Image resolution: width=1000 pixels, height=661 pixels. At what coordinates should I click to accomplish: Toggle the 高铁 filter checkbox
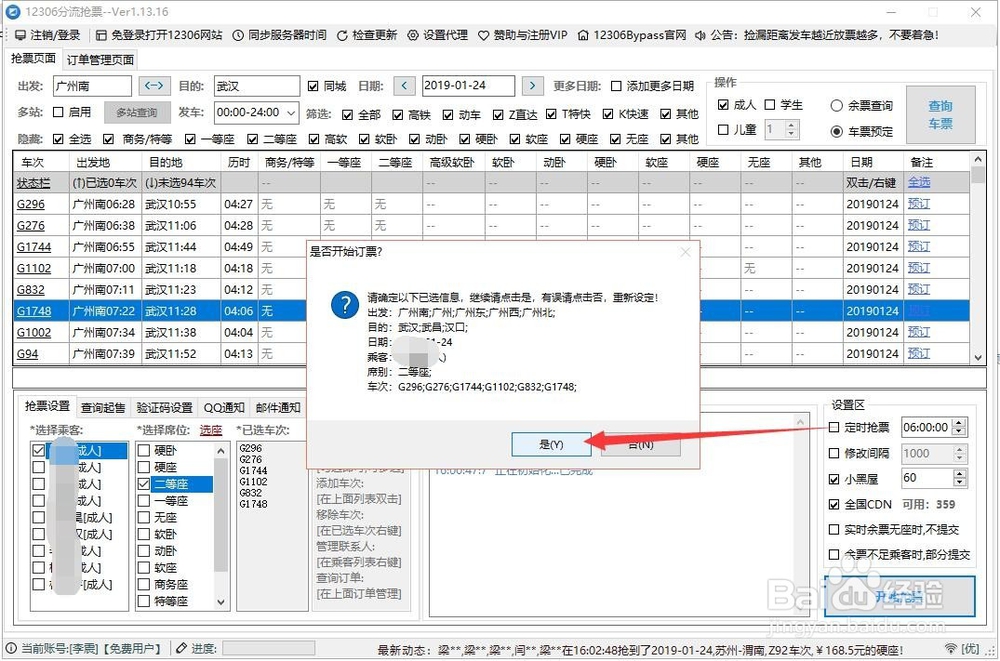pos(397,115)
